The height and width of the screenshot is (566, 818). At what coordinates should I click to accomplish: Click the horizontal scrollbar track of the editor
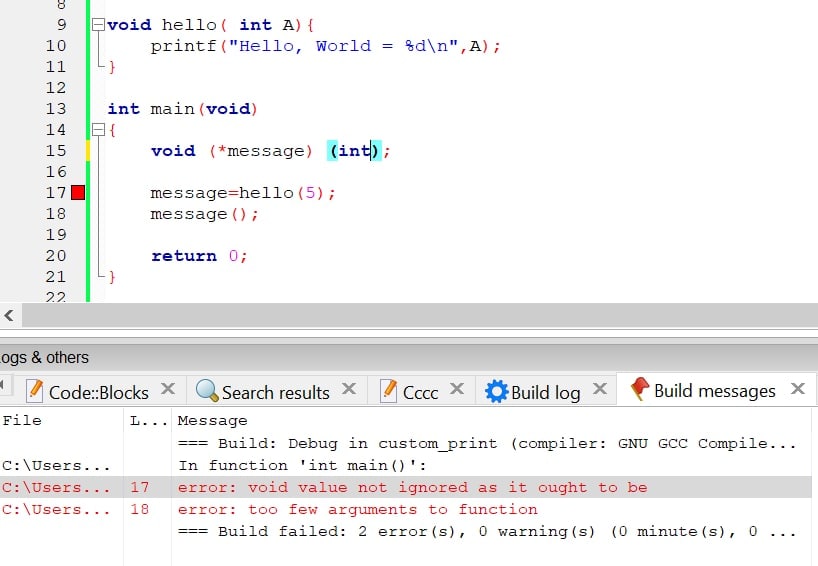(x=419, y=316)
